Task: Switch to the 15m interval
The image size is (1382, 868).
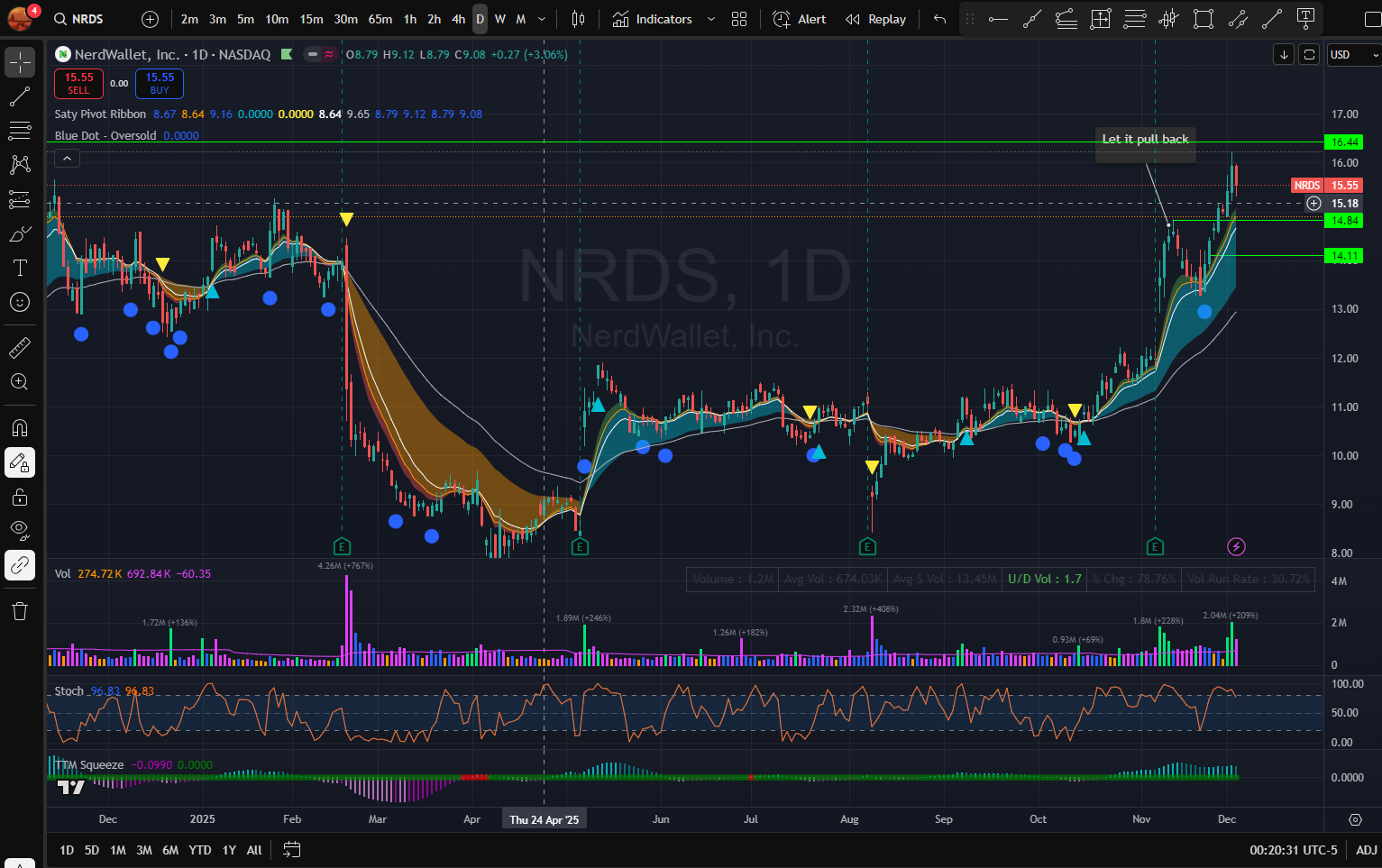Action: pos(311,19)
